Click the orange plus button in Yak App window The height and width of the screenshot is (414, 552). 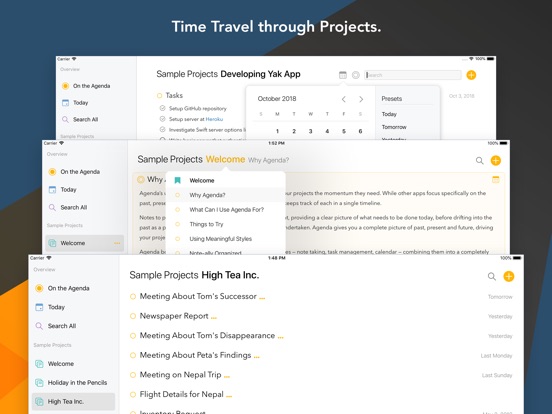pyautogui.click(x=471, y=75)
